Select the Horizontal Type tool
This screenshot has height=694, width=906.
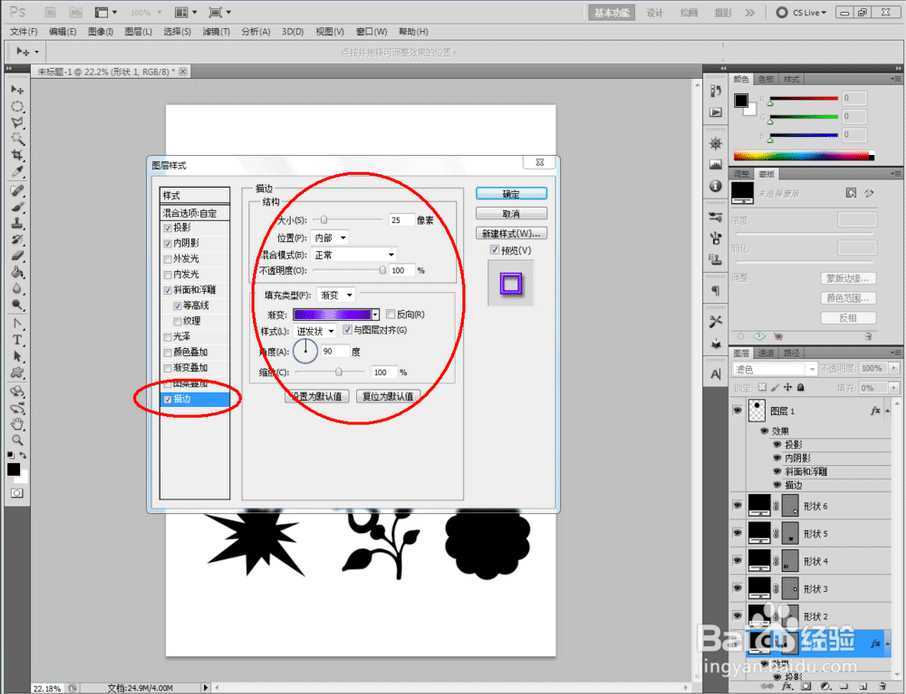click(17, 340)
